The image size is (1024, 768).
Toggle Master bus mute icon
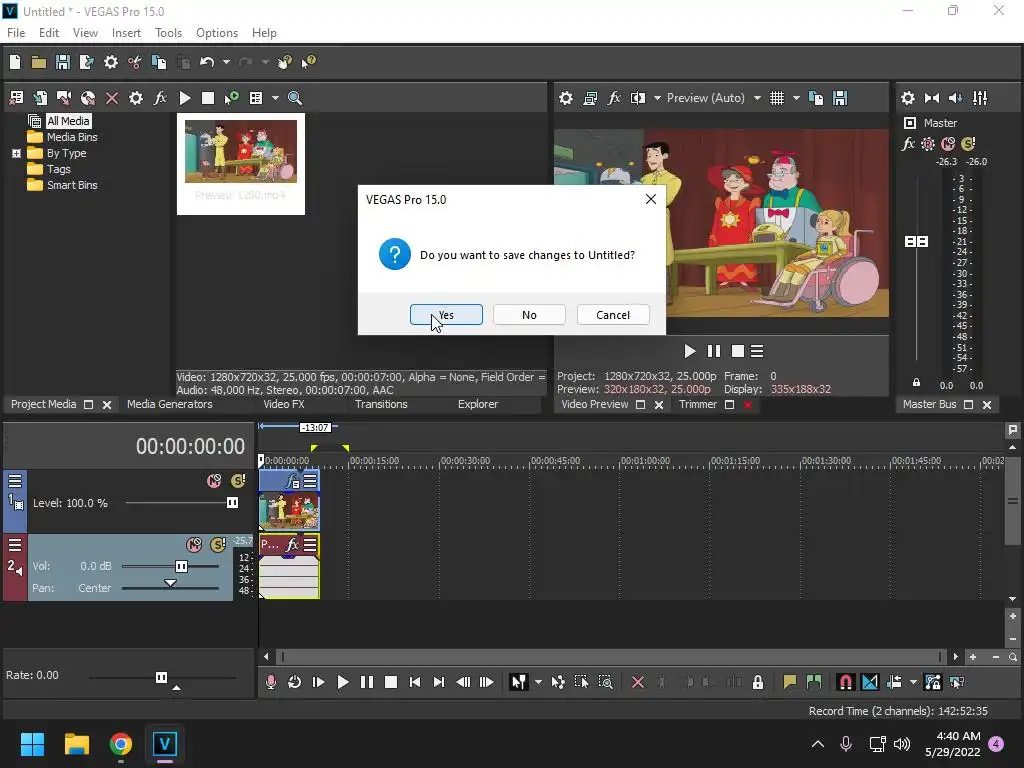click(x=948, y=144)
